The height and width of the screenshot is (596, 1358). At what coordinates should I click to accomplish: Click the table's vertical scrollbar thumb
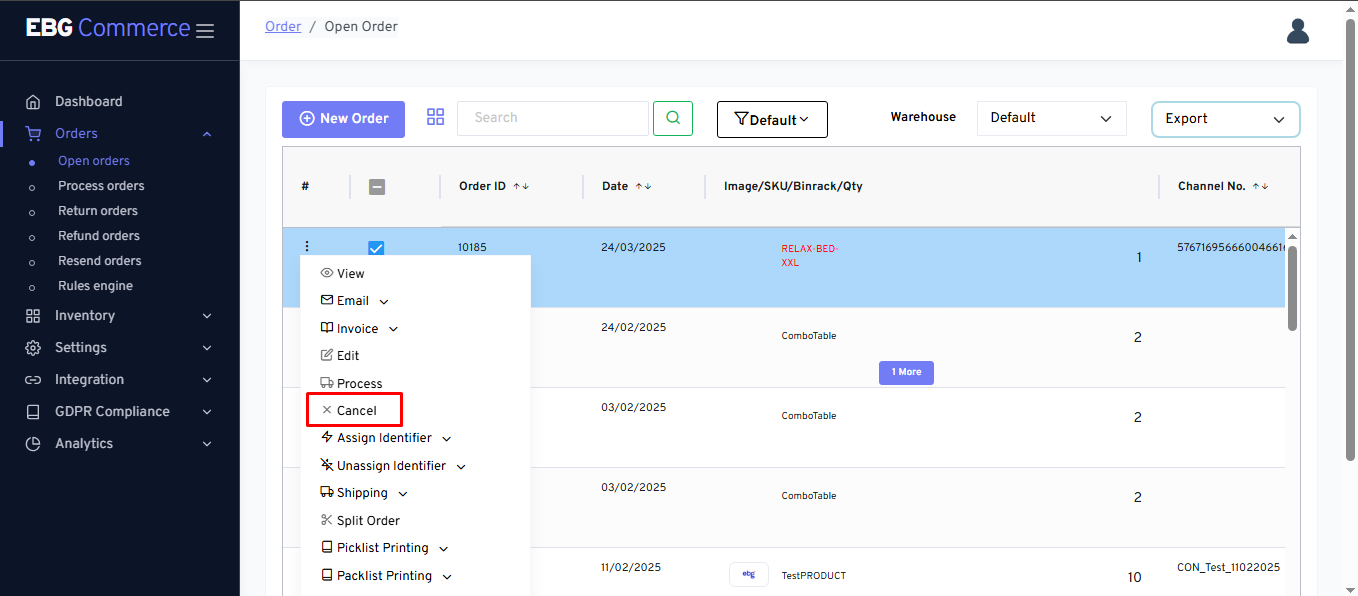pos(1292,288)
